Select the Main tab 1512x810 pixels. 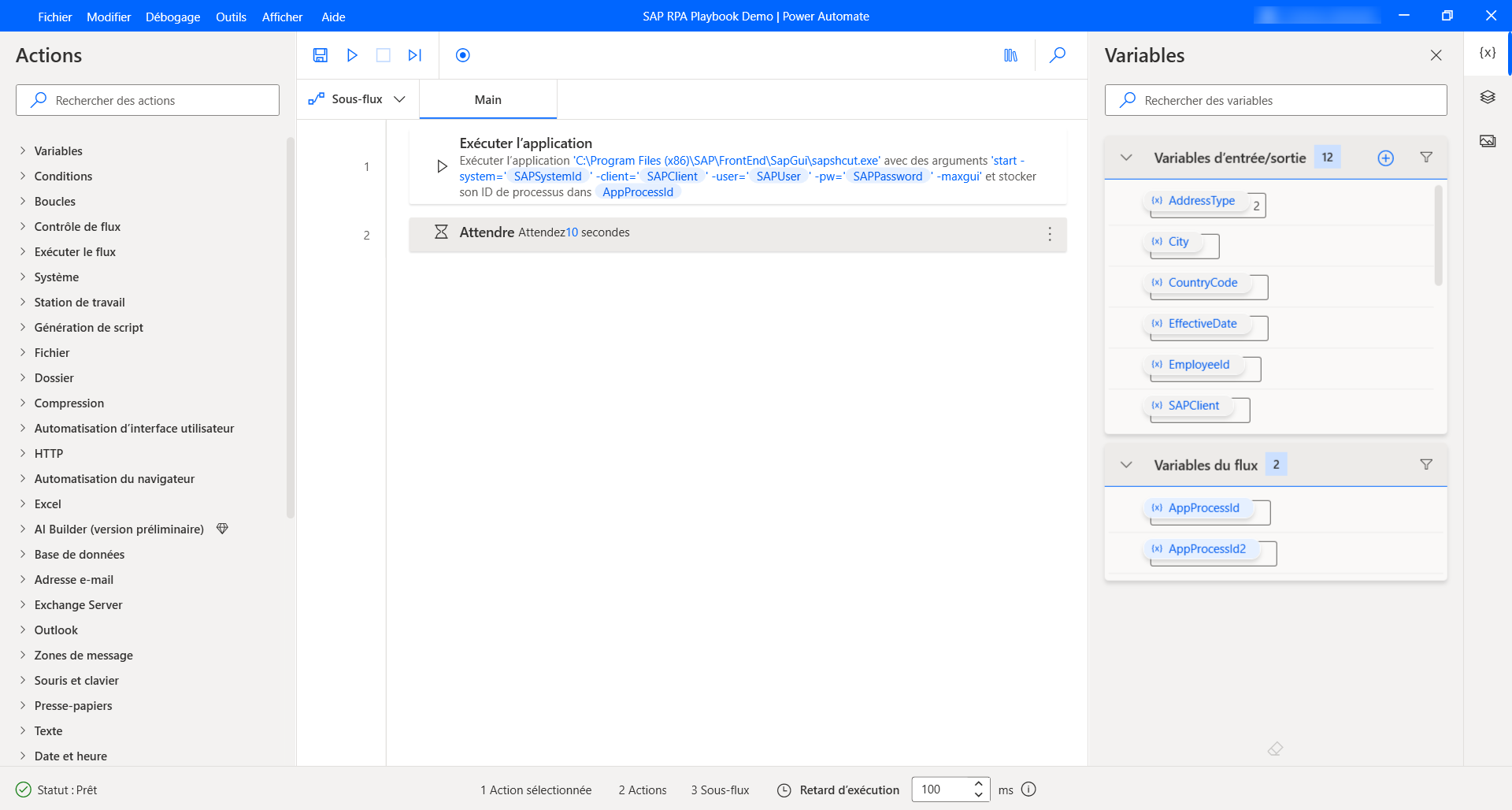point(488,99)
